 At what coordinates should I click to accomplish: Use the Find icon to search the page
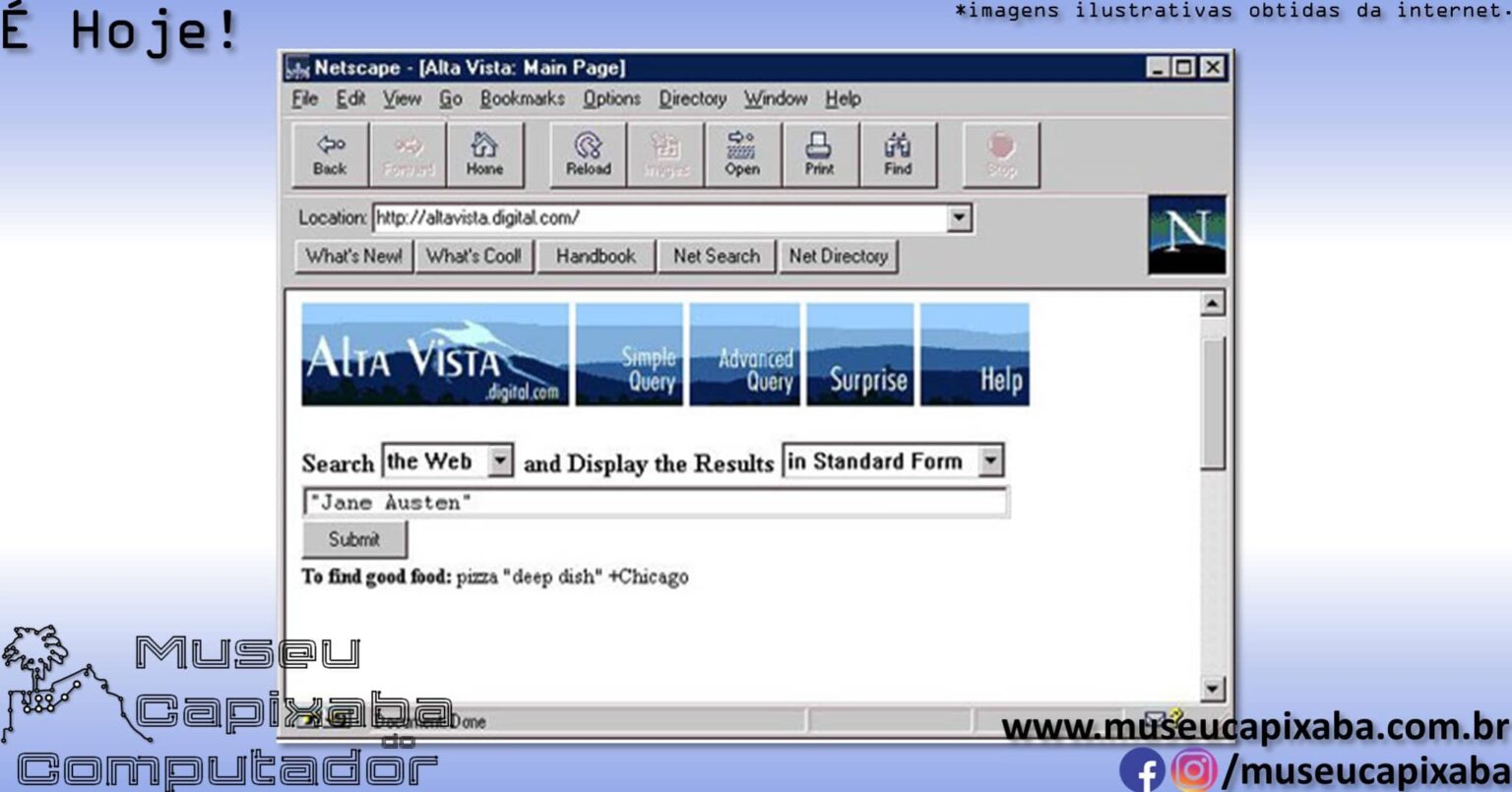click(x=897, y=153)
